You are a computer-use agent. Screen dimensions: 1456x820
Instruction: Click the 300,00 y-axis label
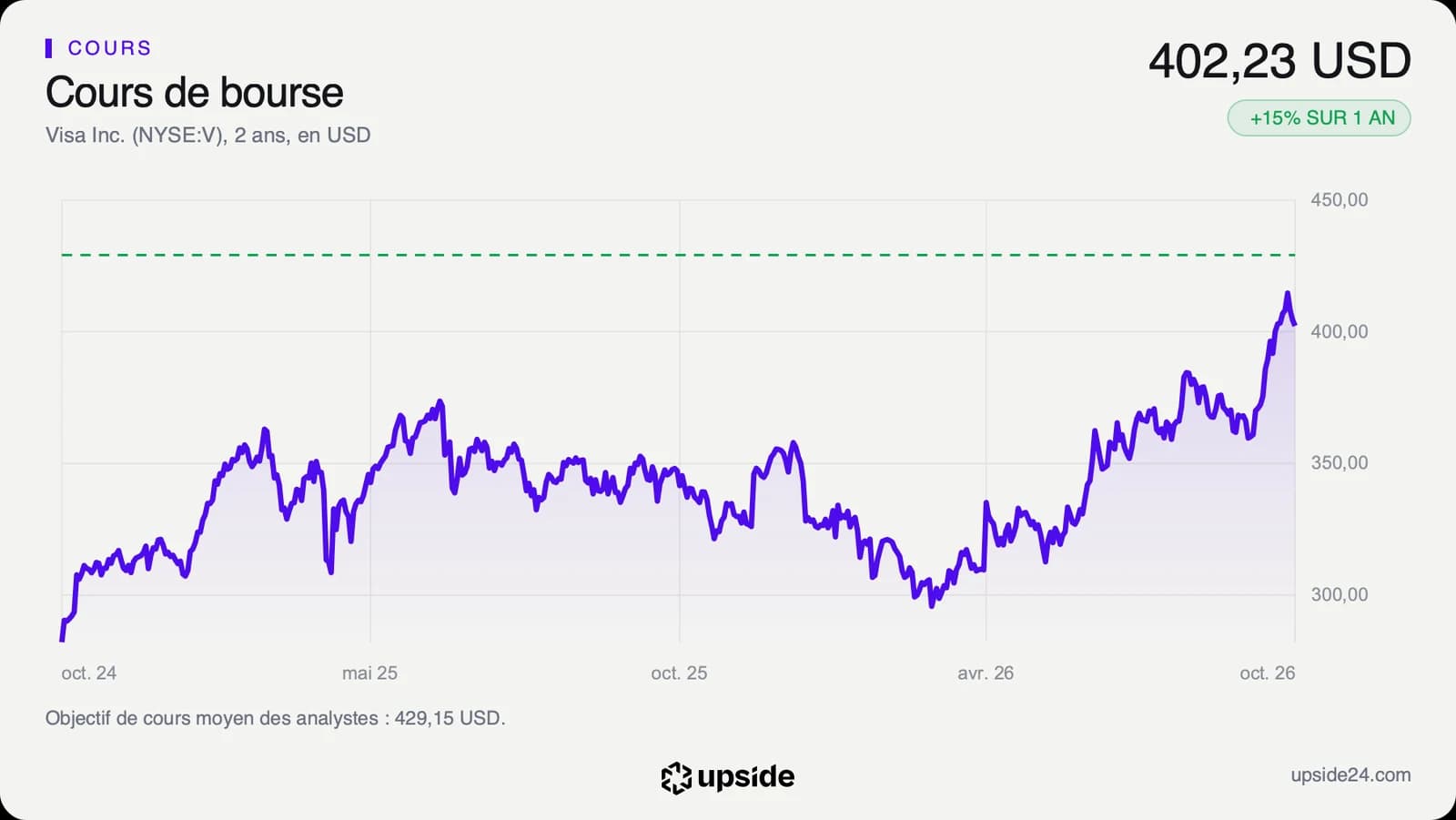[1339, 595]
